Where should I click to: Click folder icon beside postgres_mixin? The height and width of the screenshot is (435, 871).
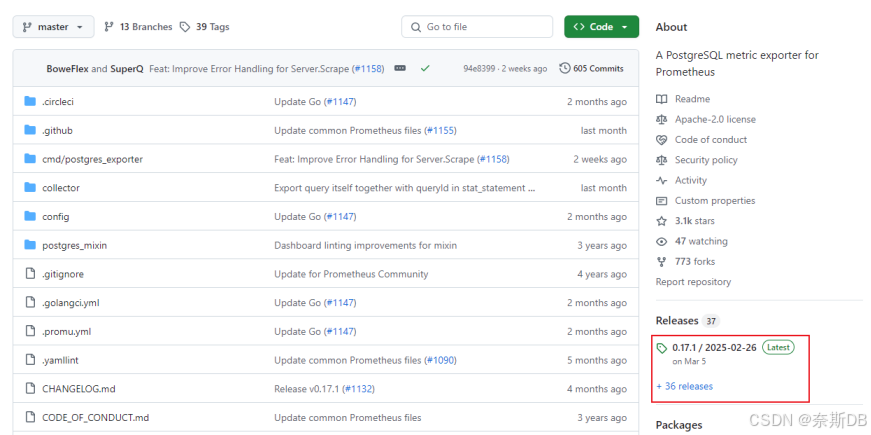tap(30, 246)
